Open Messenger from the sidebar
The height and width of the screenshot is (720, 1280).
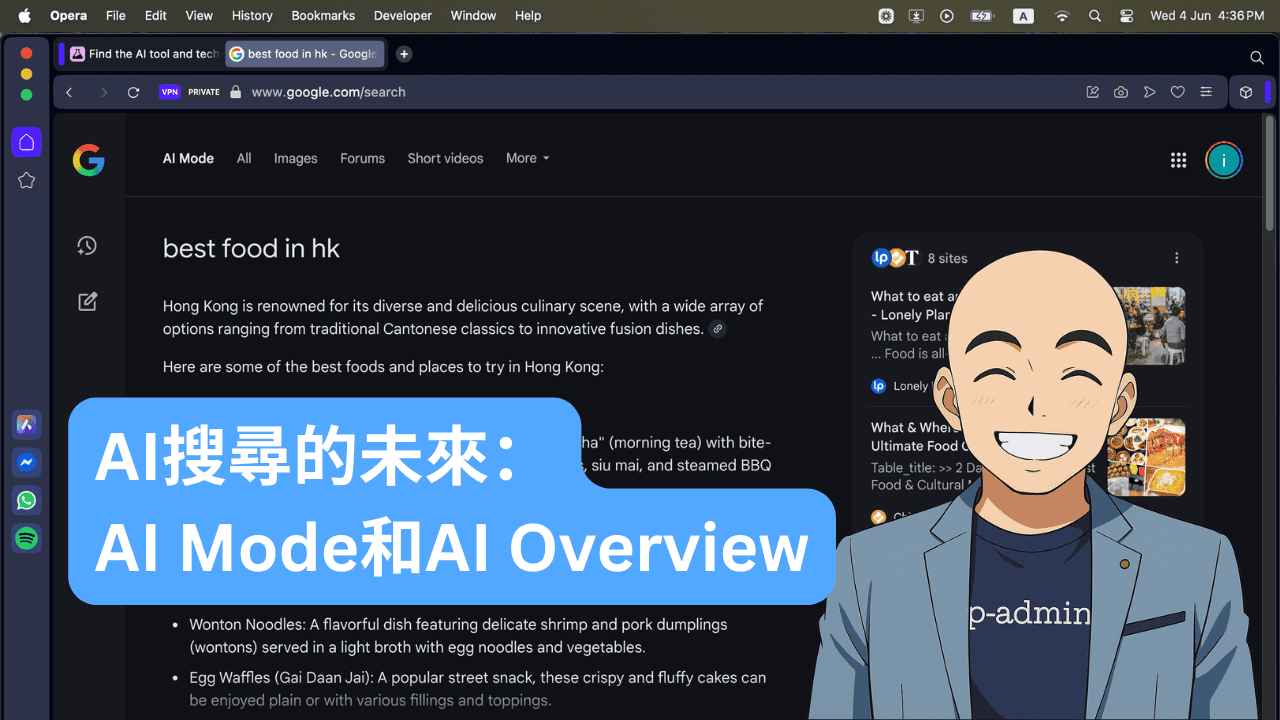click(x=26, y=462)
